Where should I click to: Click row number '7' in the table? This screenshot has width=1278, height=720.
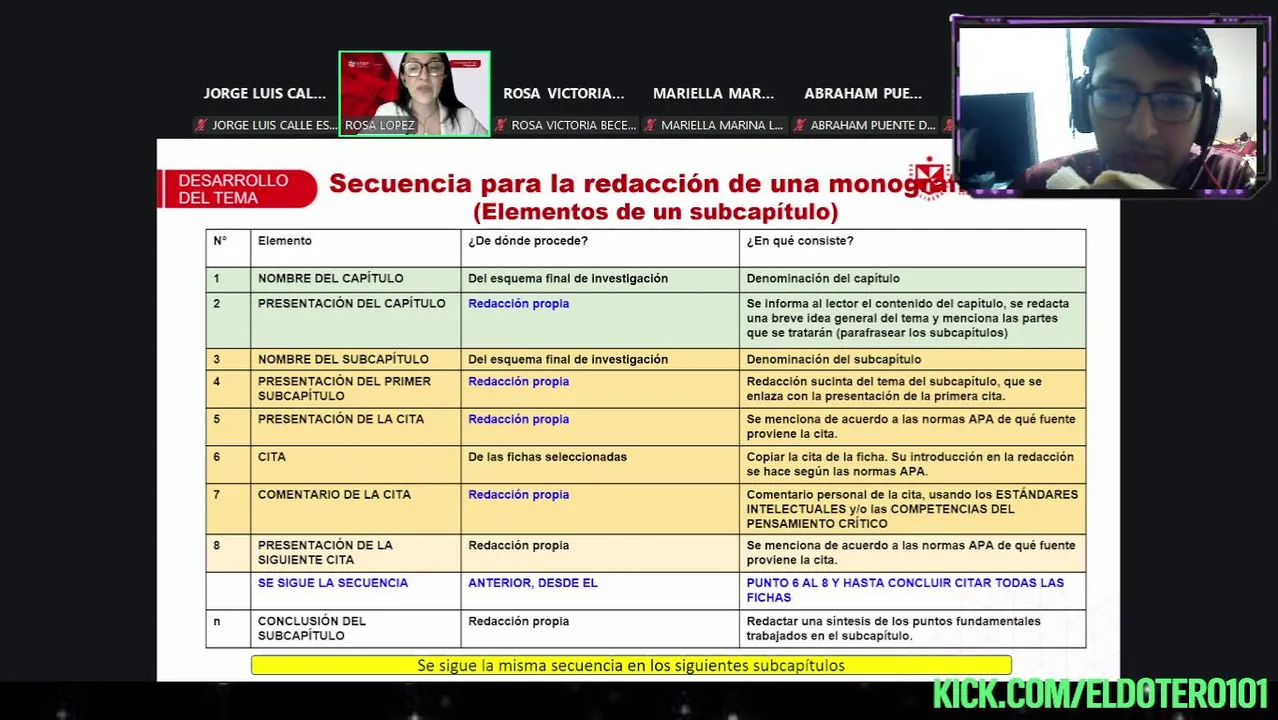(x=216, y=495)
